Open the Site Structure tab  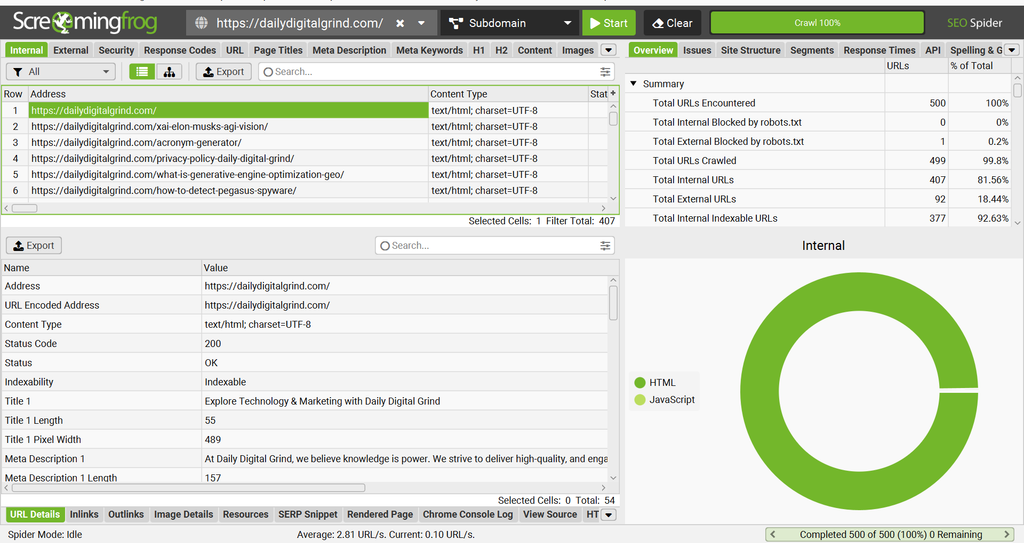[750, 50]
